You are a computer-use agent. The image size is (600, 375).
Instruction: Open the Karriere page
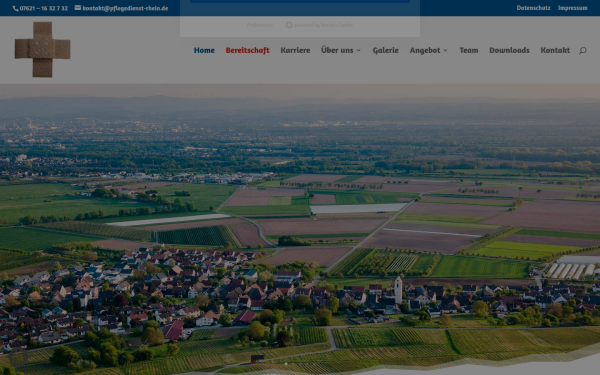coord(295,50)
